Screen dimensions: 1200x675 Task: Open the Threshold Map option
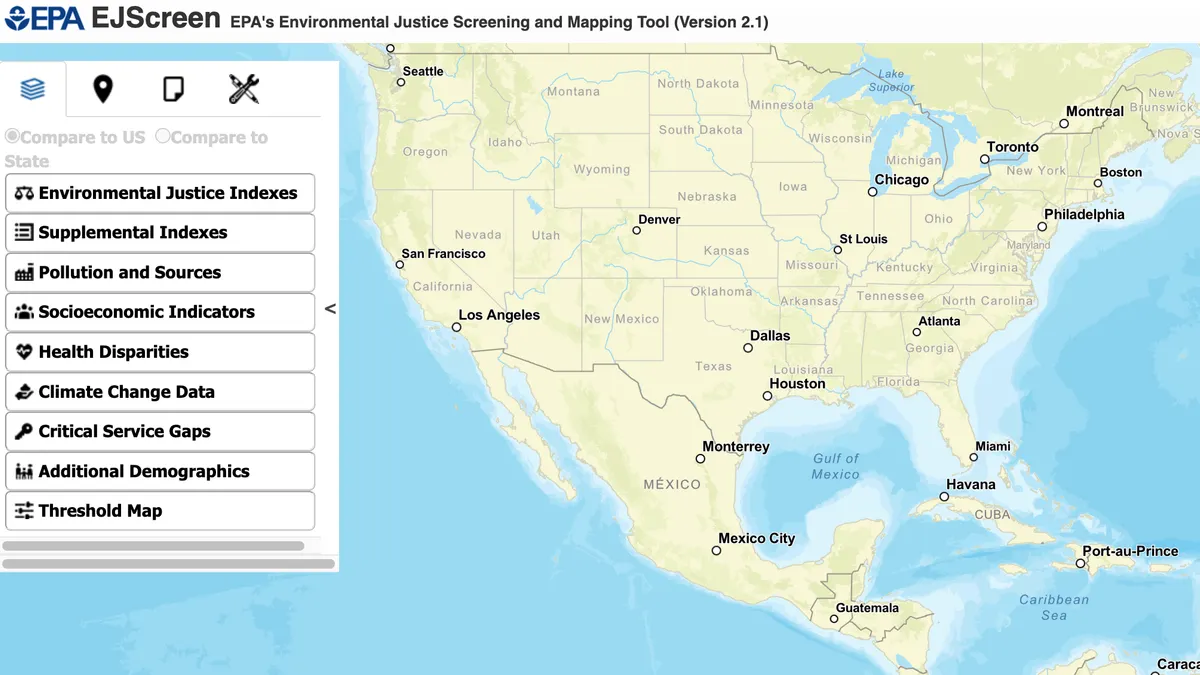tap(160, 511)
